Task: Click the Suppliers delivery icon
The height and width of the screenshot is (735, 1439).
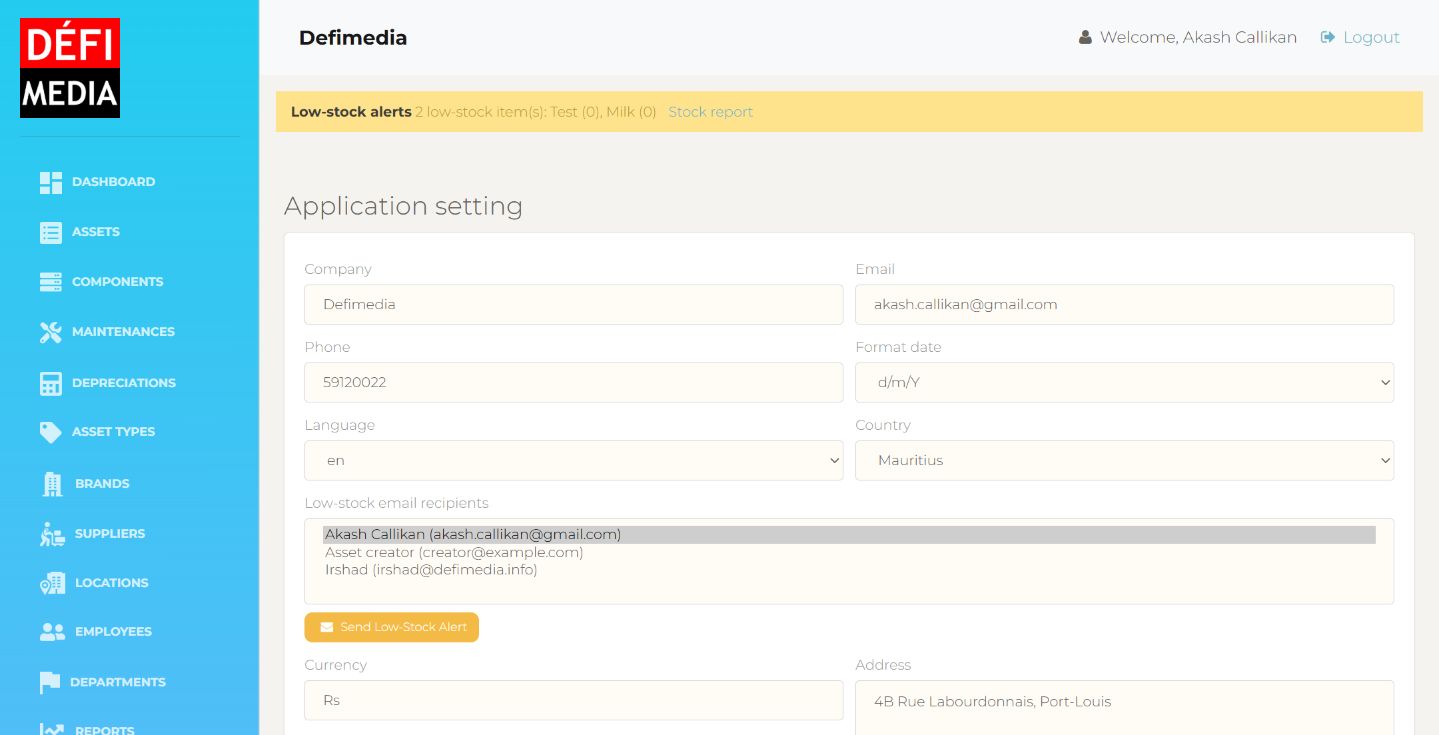Action: pos(53,534)
